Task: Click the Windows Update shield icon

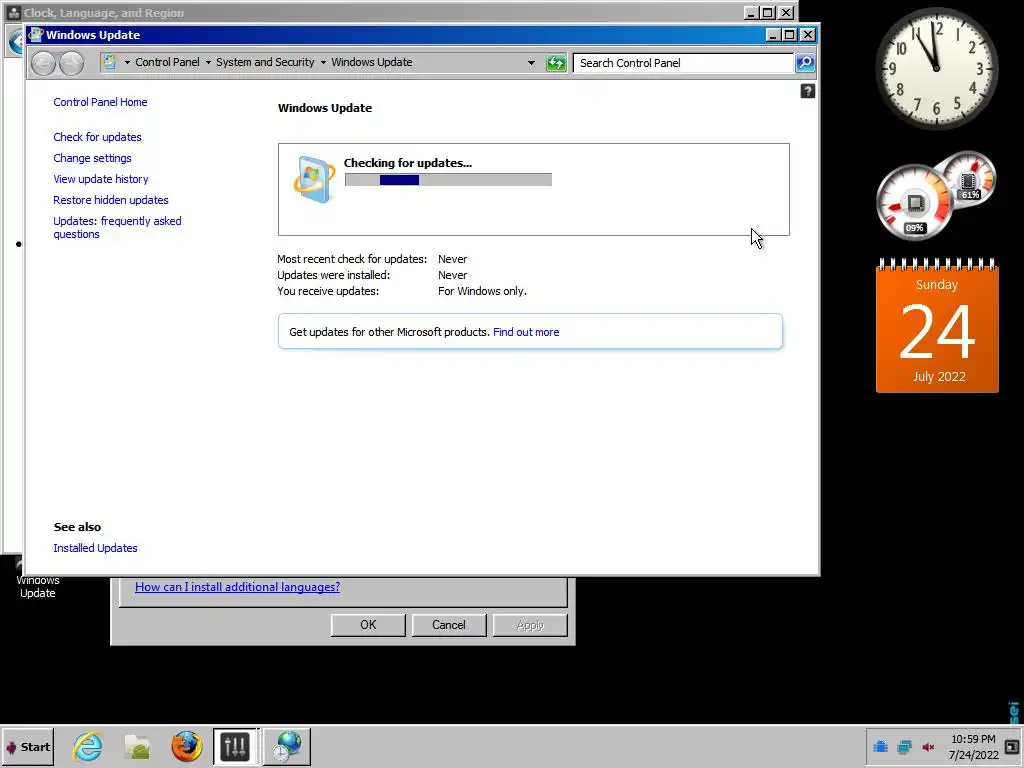Action: coord(314,179)
